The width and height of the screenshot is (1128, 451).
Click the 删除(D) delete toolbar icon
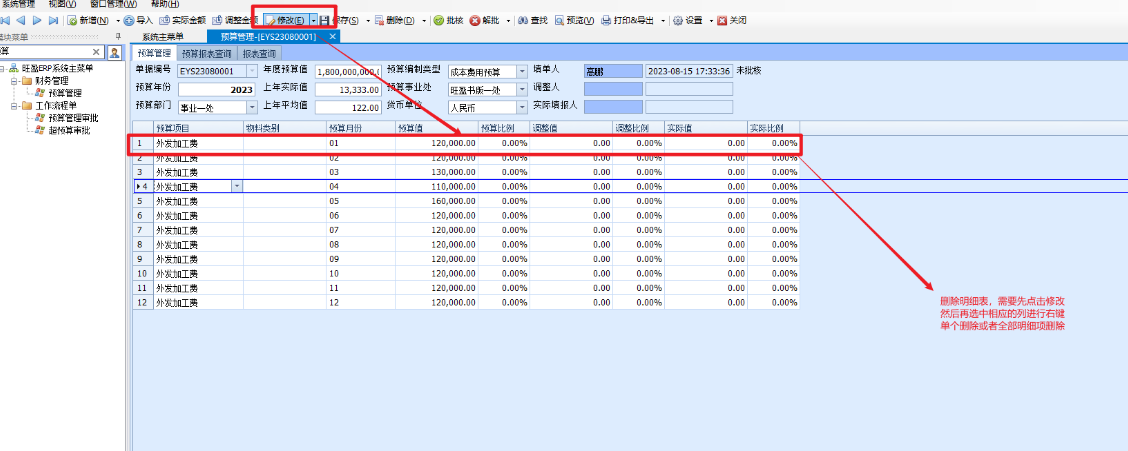coord(379,20)
